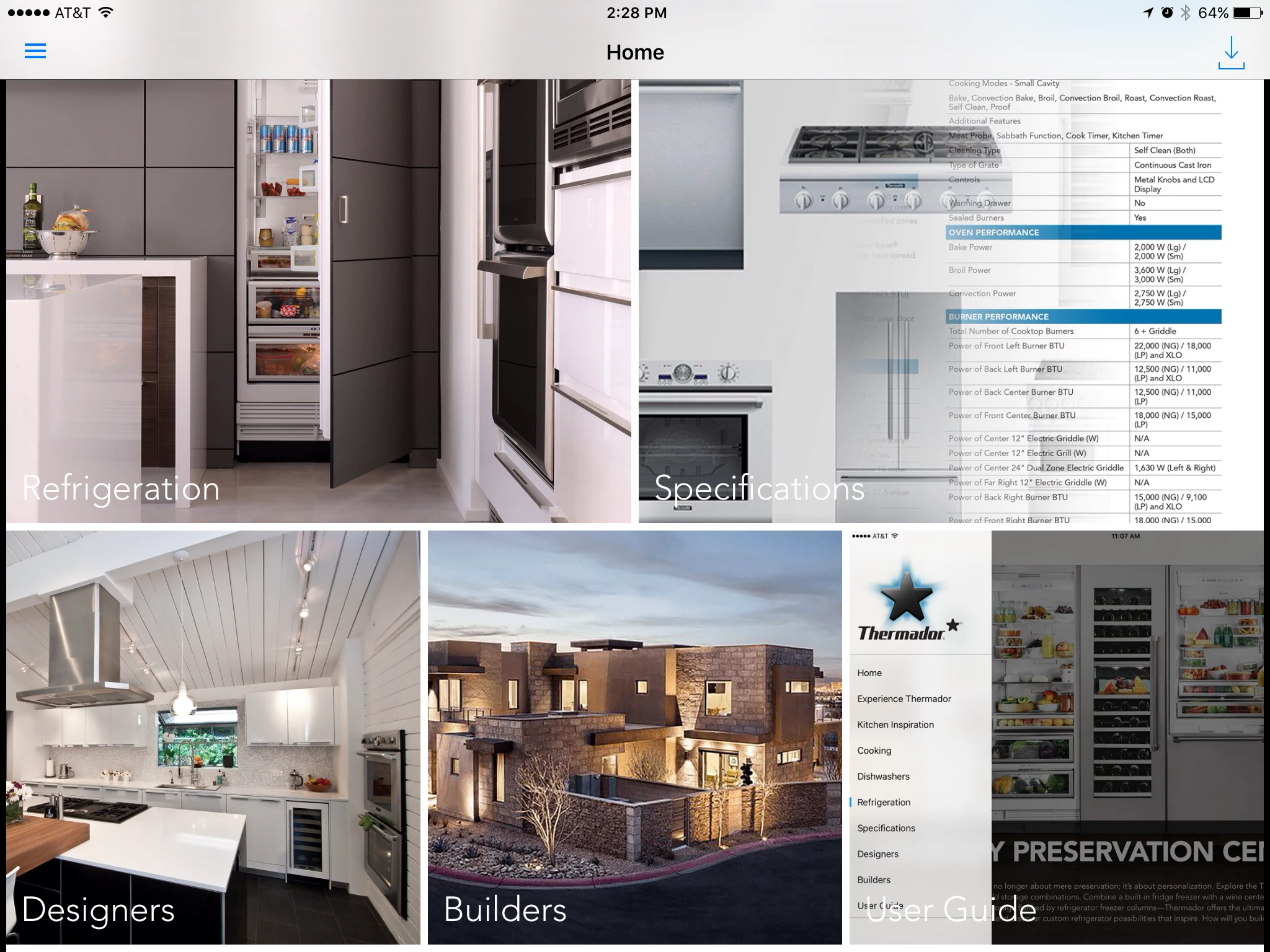This screenshot has height=952, width=1270.
Task: Open the Designers kitchen tile
Action: pyautogui.click(x=213, y=737)
